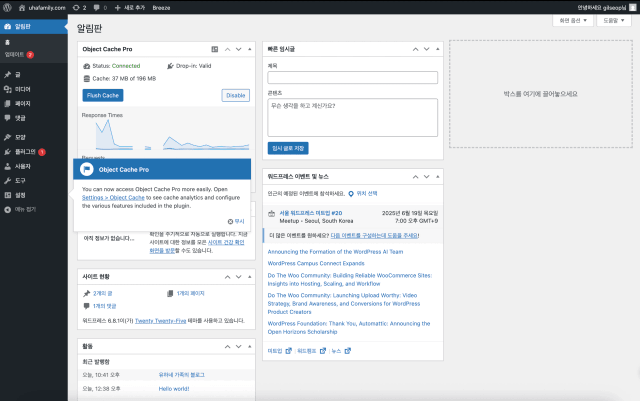Open the 도구 tools menu

pyautogui.click(x=33, y=180)
